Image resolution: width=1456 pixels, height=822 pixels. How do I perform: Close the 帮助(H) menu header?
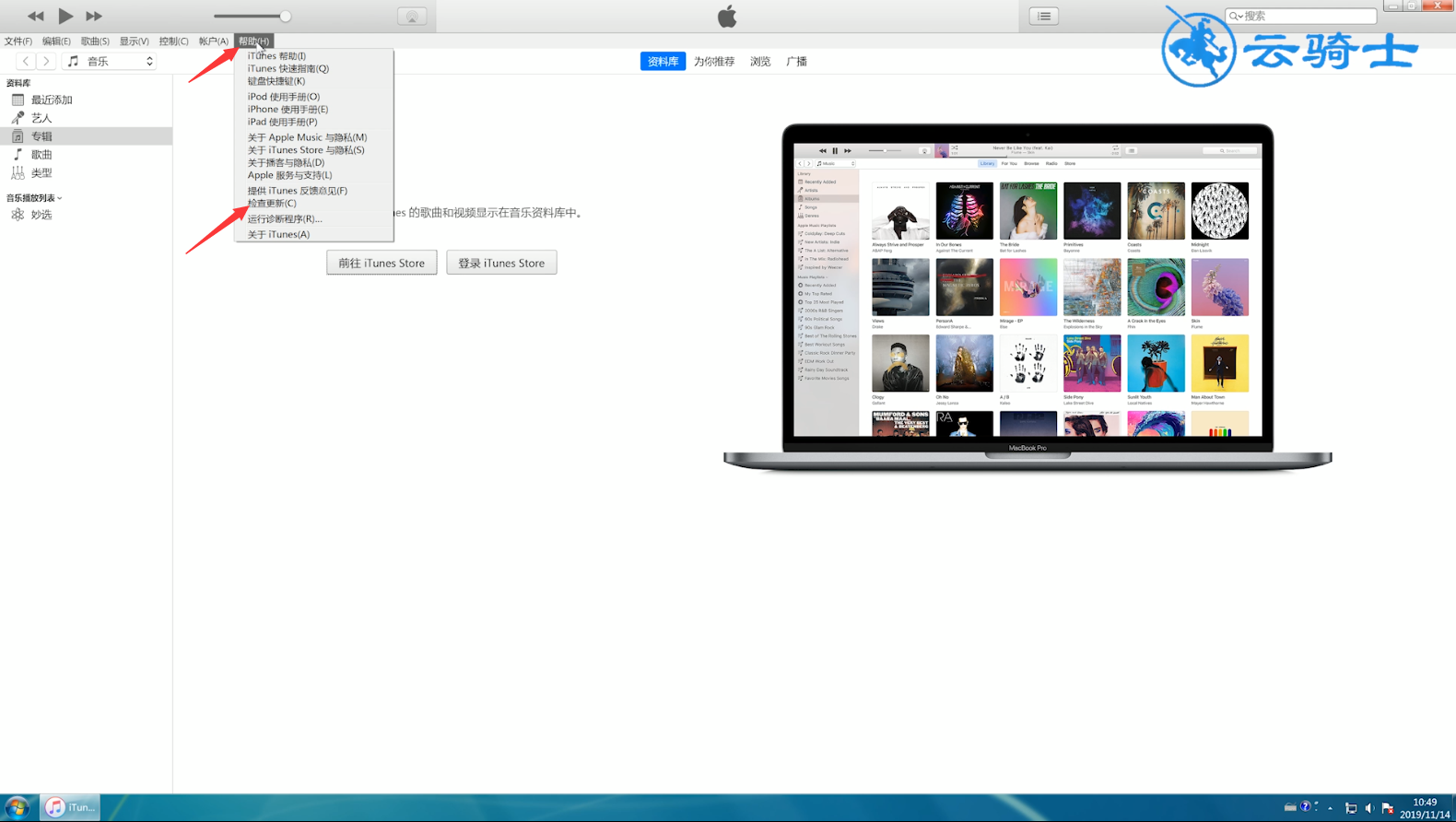(253, 41)
